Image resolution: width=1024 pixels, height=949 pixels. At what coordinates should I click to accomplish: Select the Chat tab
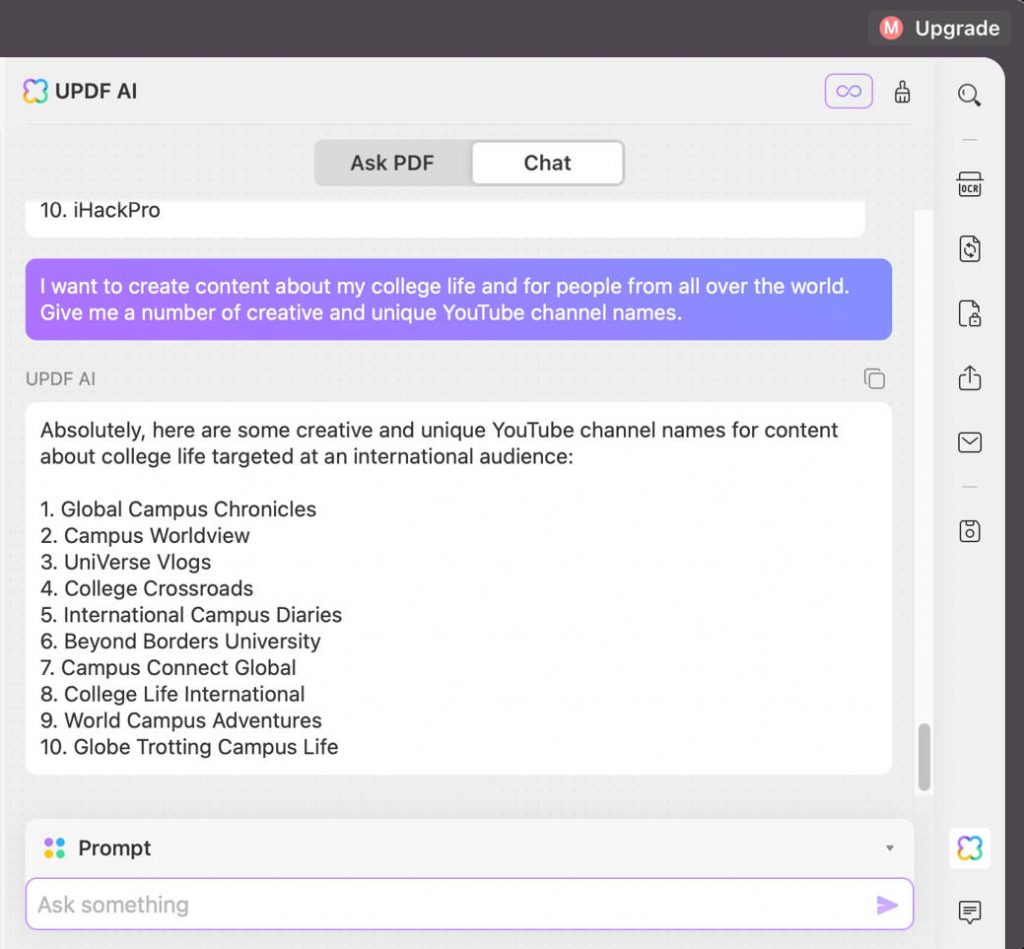547,163
